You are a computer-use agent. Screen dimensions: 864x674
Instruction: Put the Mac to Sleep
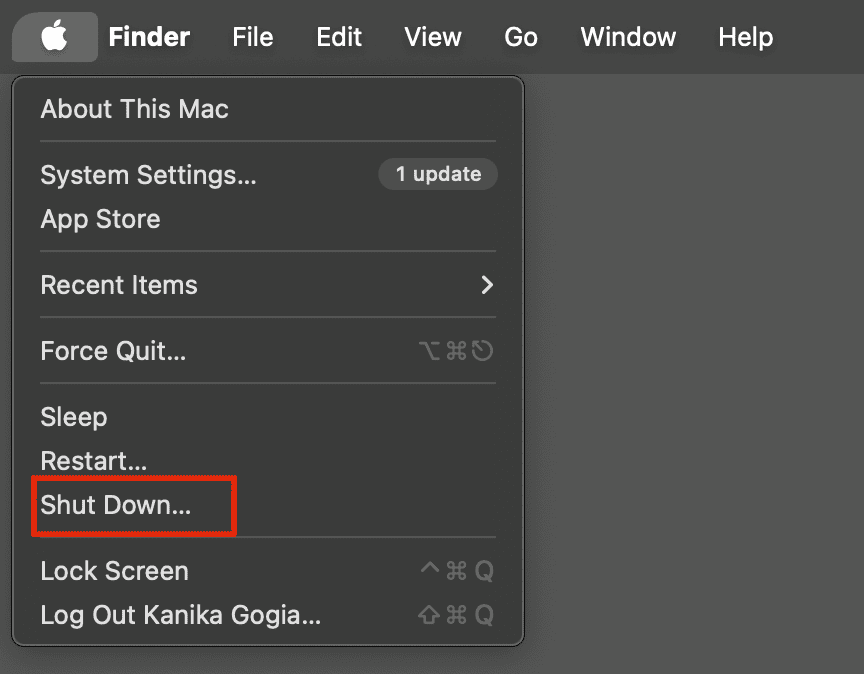(x=74, y=417)
